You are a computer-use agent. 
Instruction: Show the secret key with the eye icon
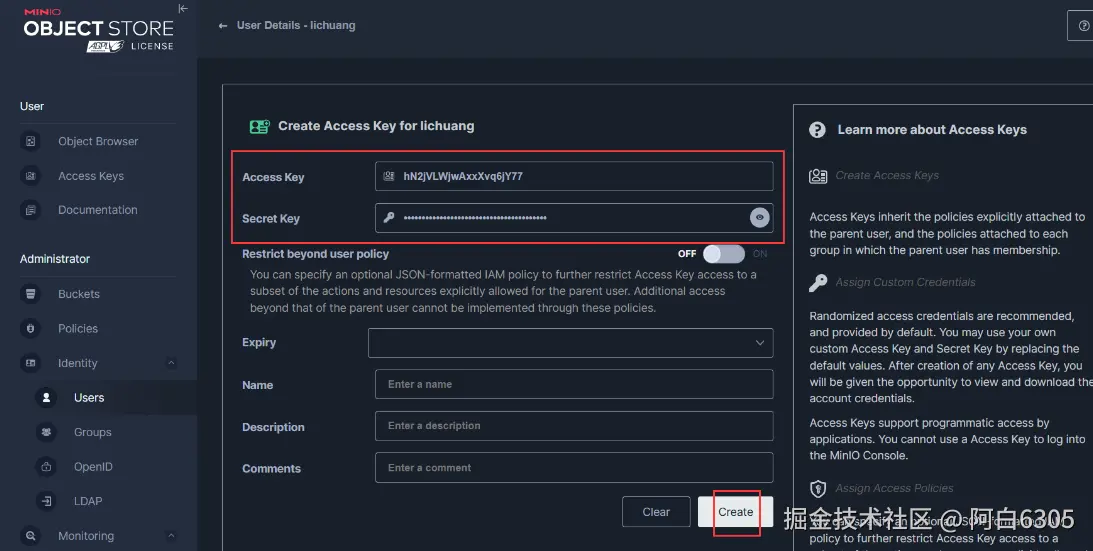pos(759,217)
